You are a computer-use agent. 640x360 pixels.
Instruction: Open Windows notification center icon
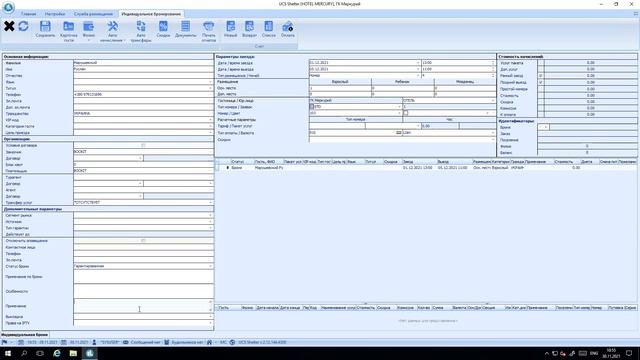click(629, 353)
